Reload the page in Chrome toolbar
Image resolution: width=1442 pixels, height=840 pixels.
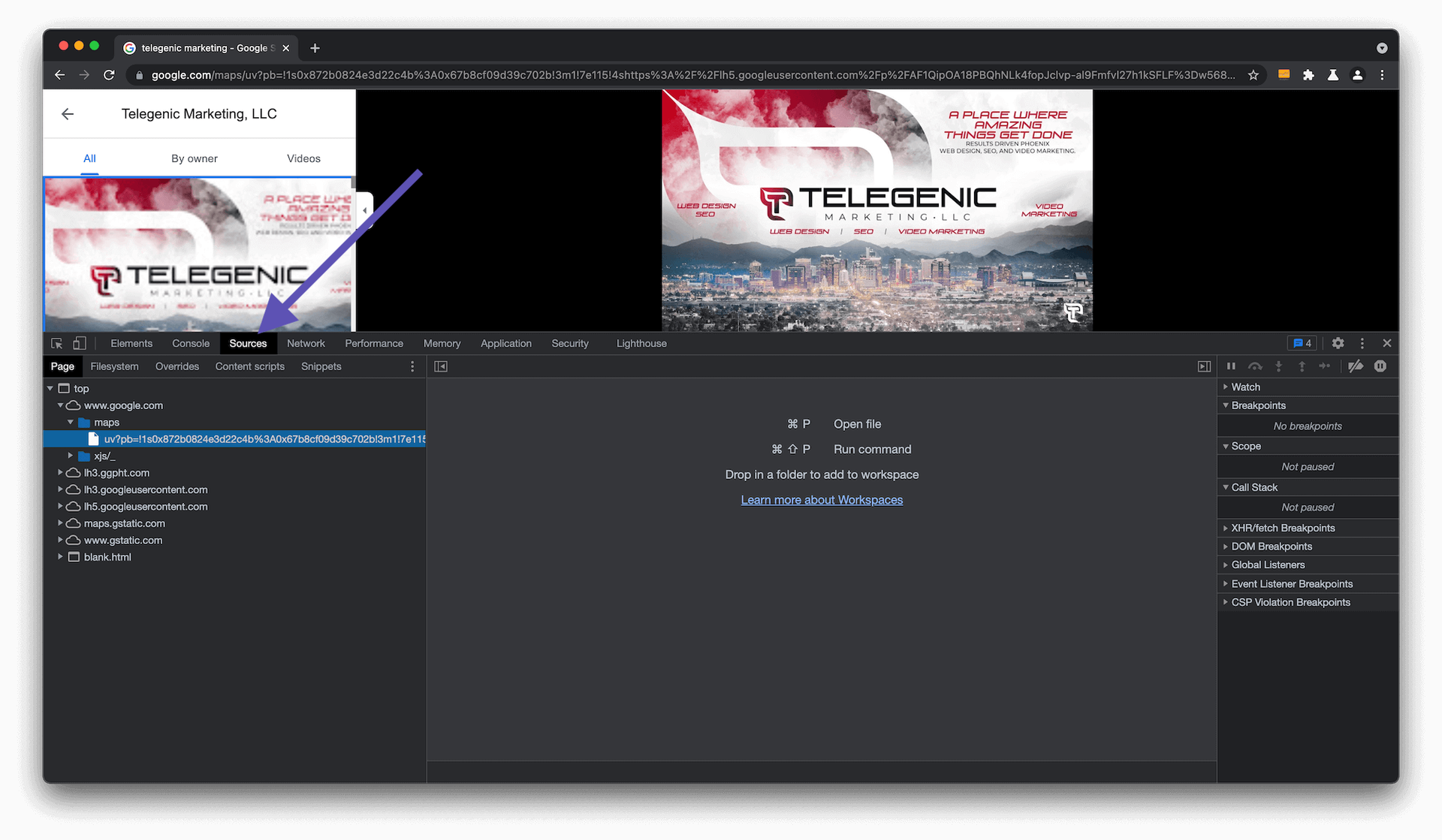coord(109,75)
